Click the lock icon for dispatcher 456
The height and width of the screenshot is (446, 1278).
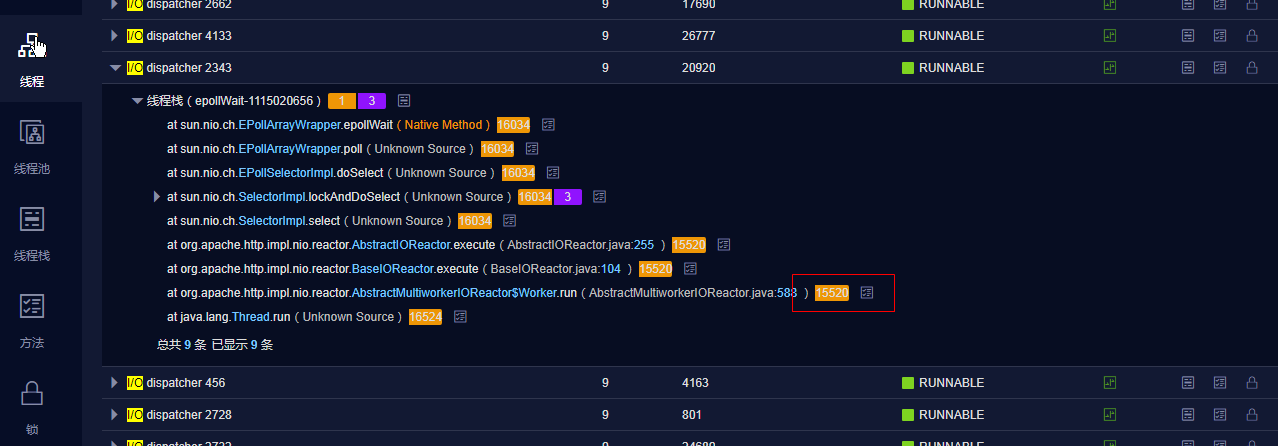coord(1251,383)
